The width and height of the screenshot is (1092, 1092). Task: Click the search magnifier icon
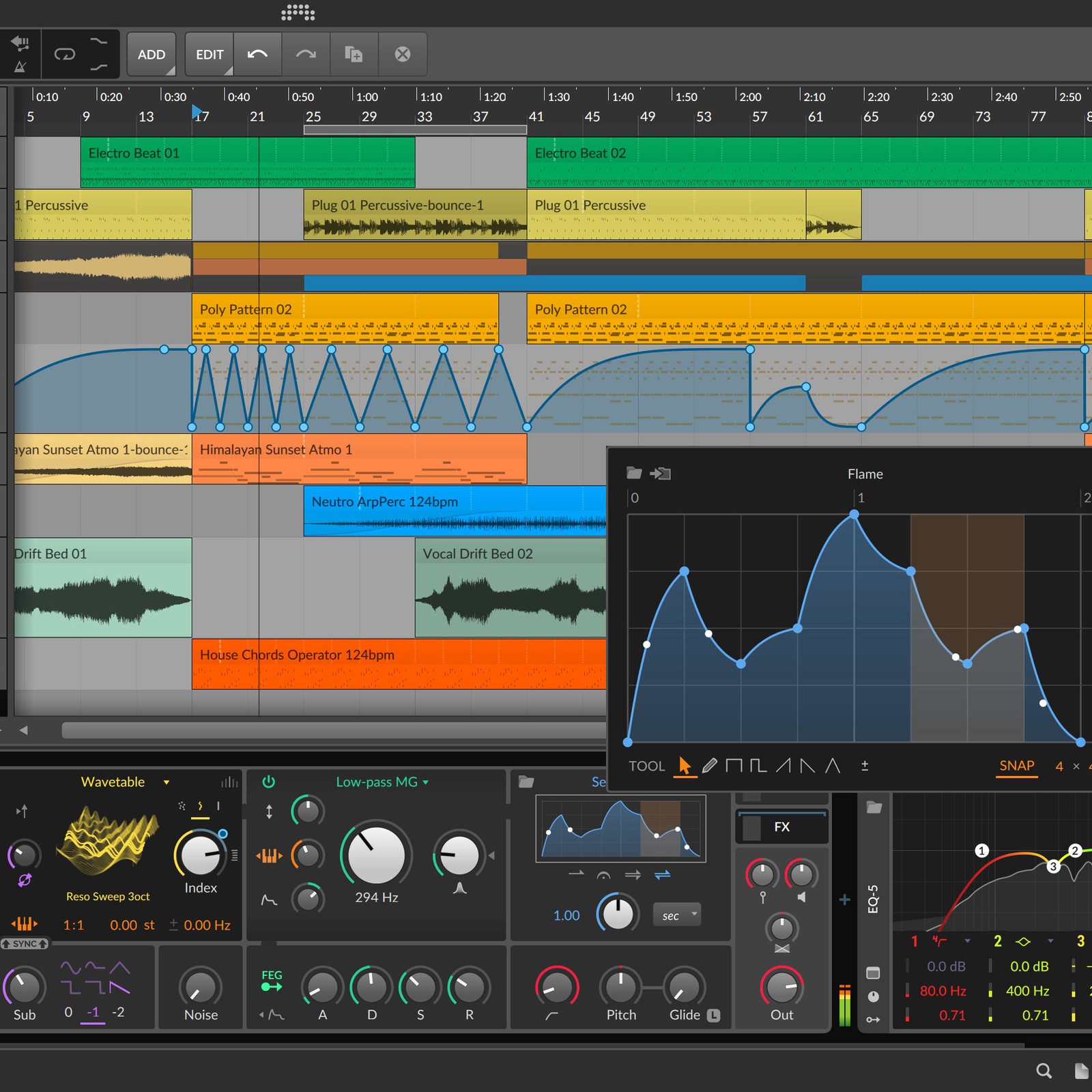[1044, 1071]
